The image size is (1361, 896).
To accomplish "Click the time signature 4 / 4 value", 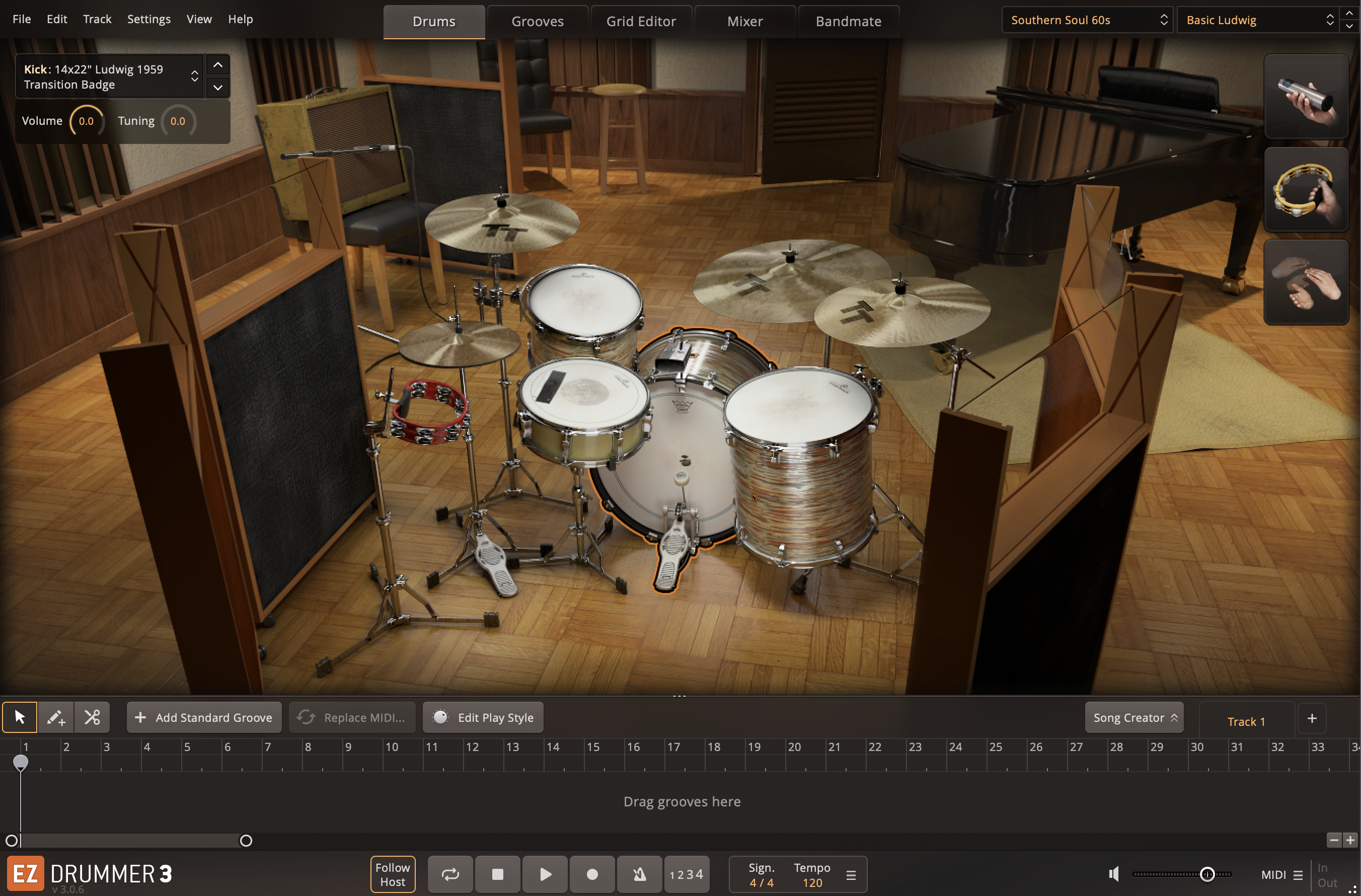I will (x=762, y=882).
